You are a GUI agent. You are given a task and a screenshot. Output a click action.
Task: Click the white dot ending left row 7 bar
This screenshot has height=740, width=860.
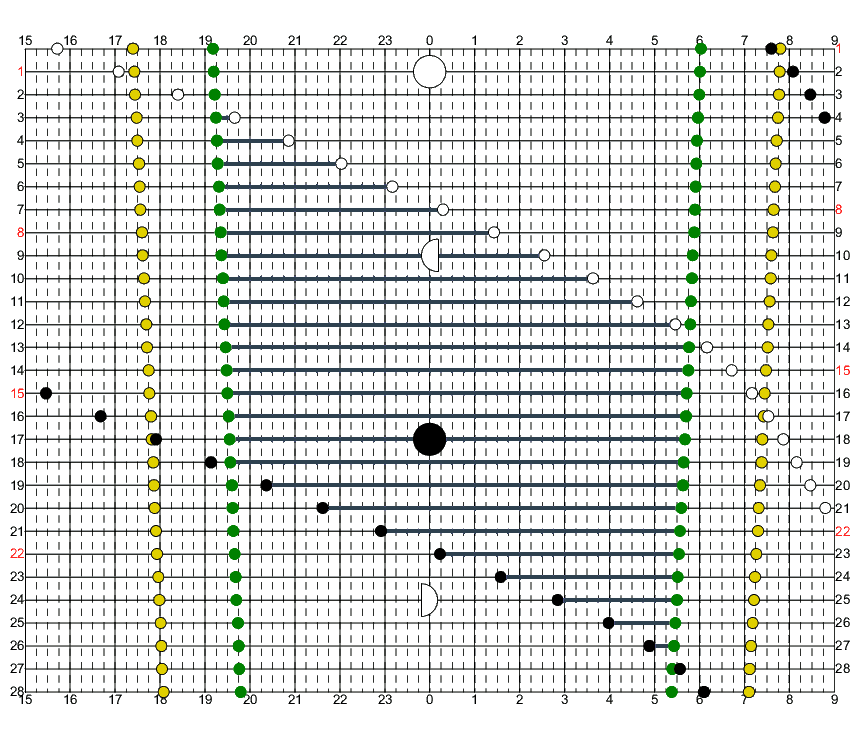(x=443, y=209)
